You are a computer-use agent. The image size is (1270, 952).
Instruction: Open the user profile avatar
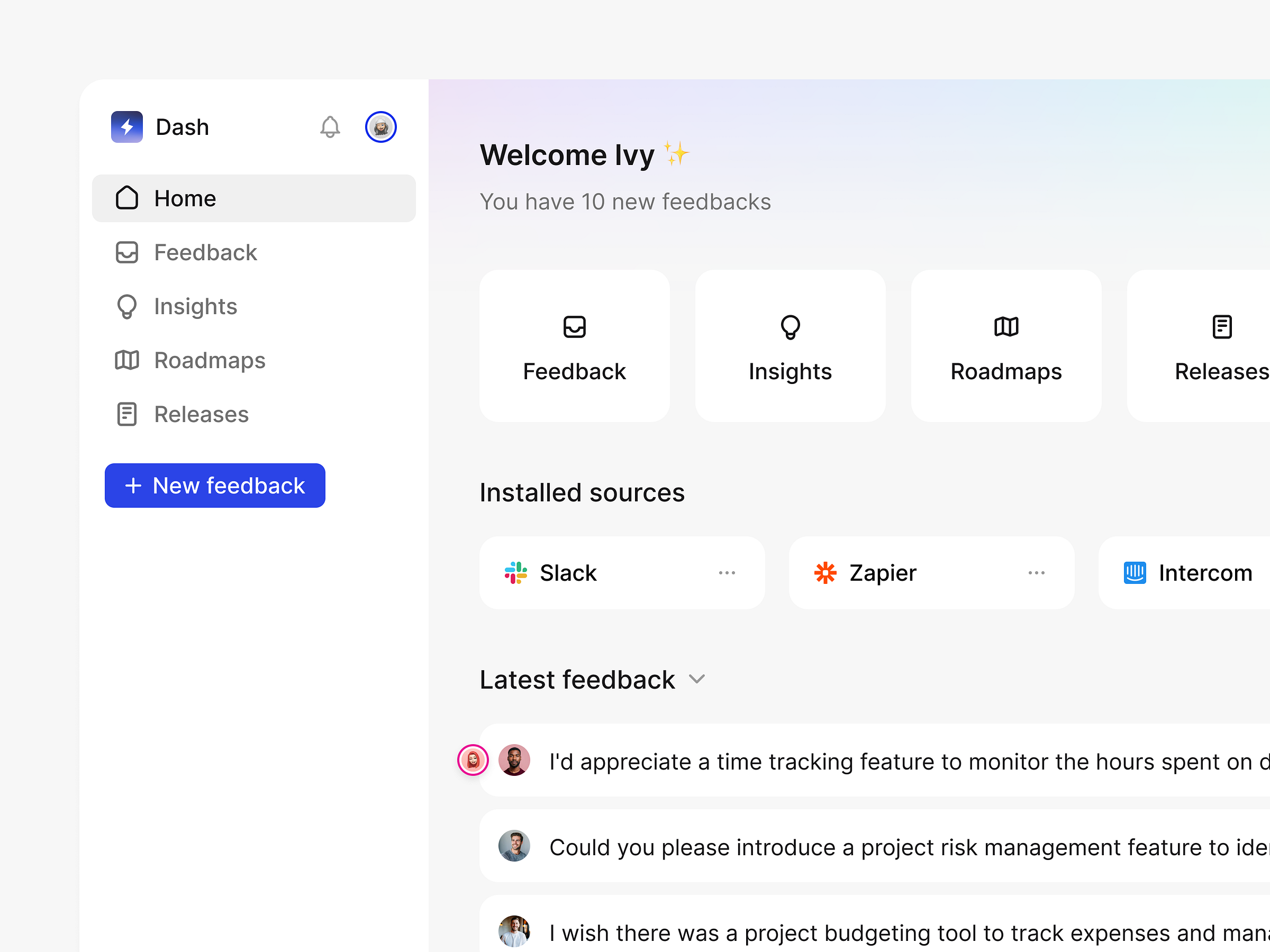coord(380,127)
